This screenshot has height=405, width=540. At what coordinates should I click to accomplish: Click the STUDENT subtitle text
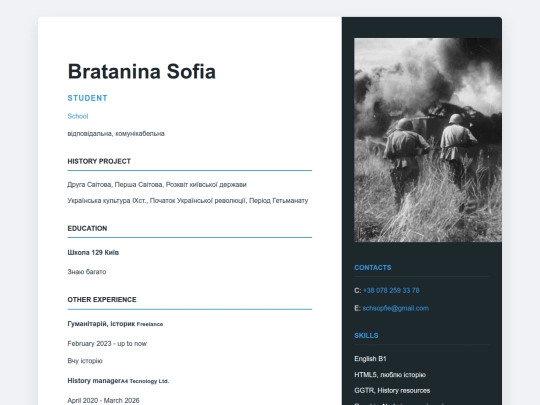click(87, 98)
